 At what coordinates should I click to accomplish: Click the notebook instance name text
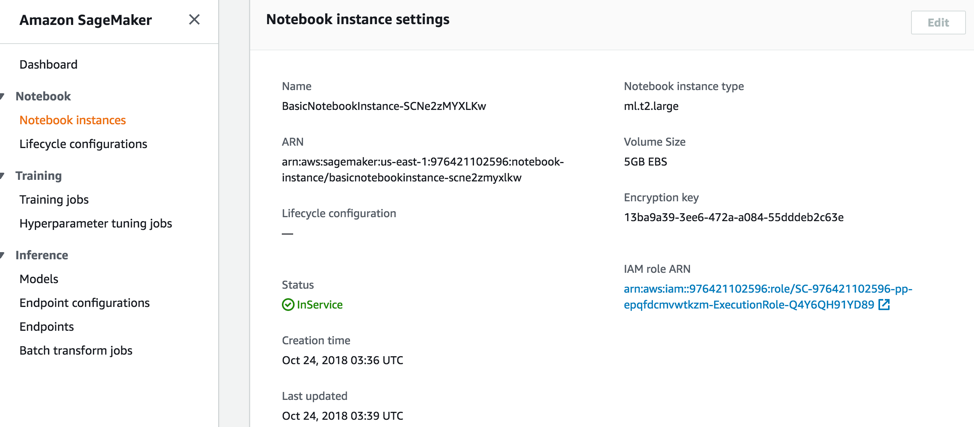(384, 106)
